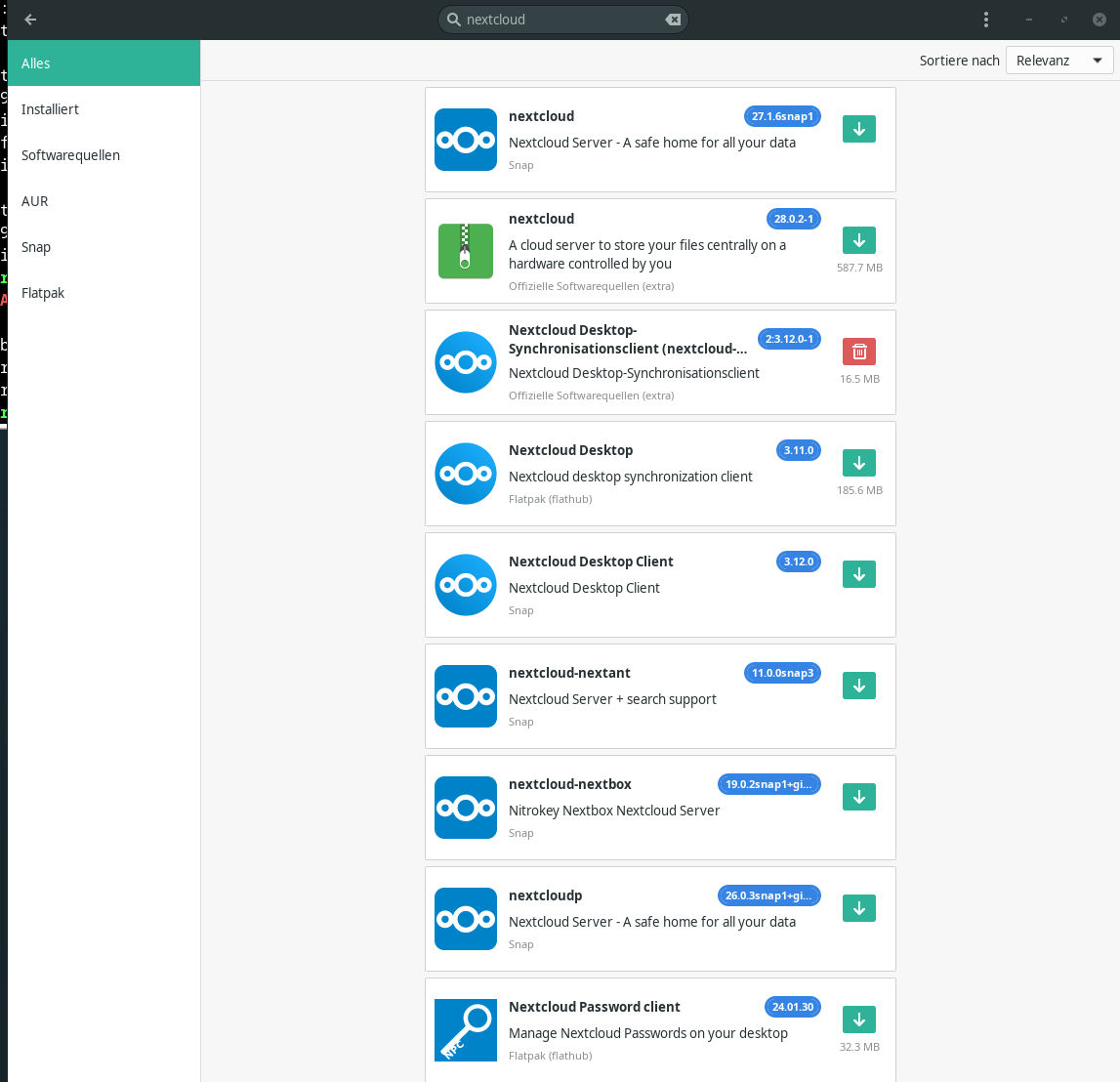Install the nextcloud-nextbox package

click(858, 797)
